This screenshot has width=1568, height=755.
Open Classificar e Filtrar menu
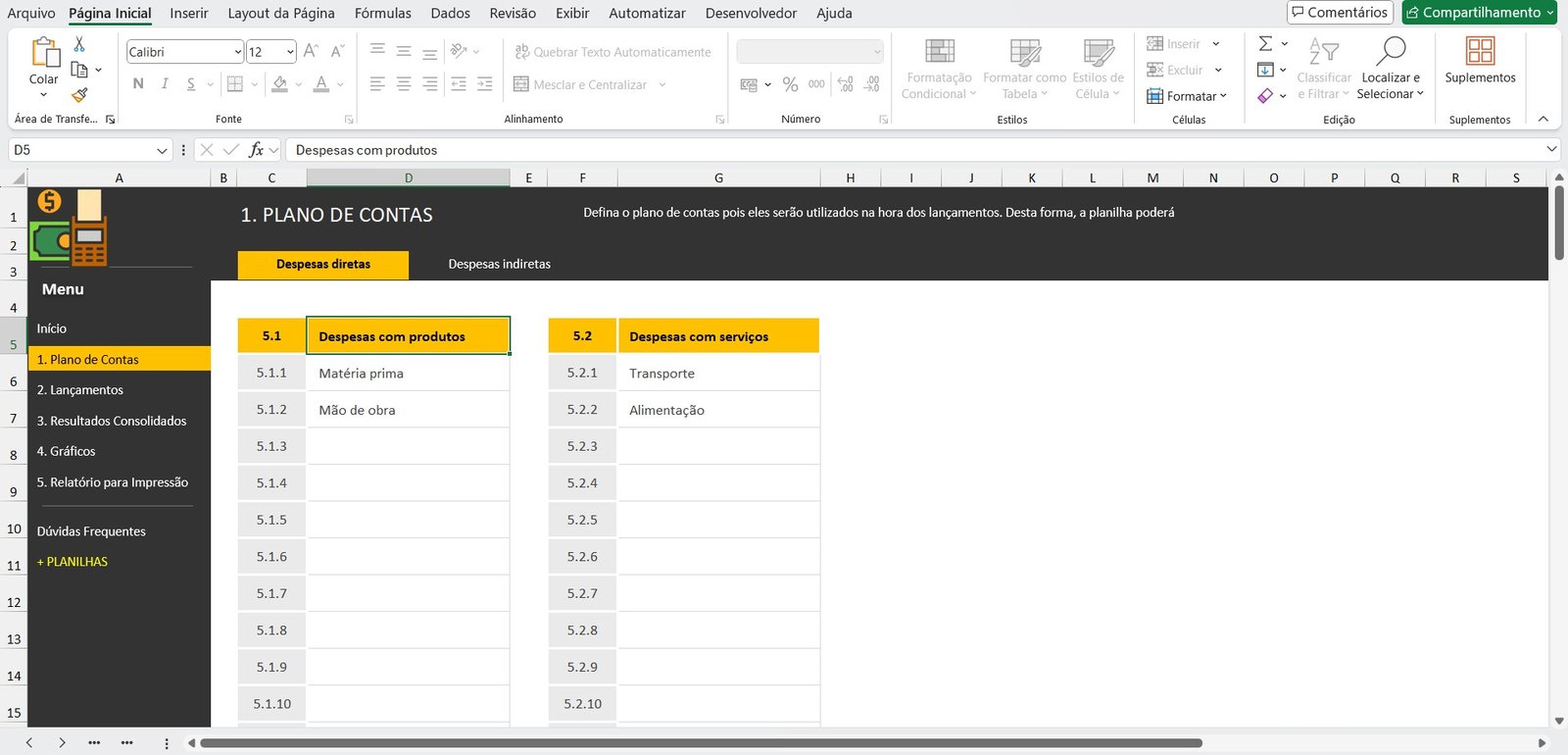coord(1324,69)
